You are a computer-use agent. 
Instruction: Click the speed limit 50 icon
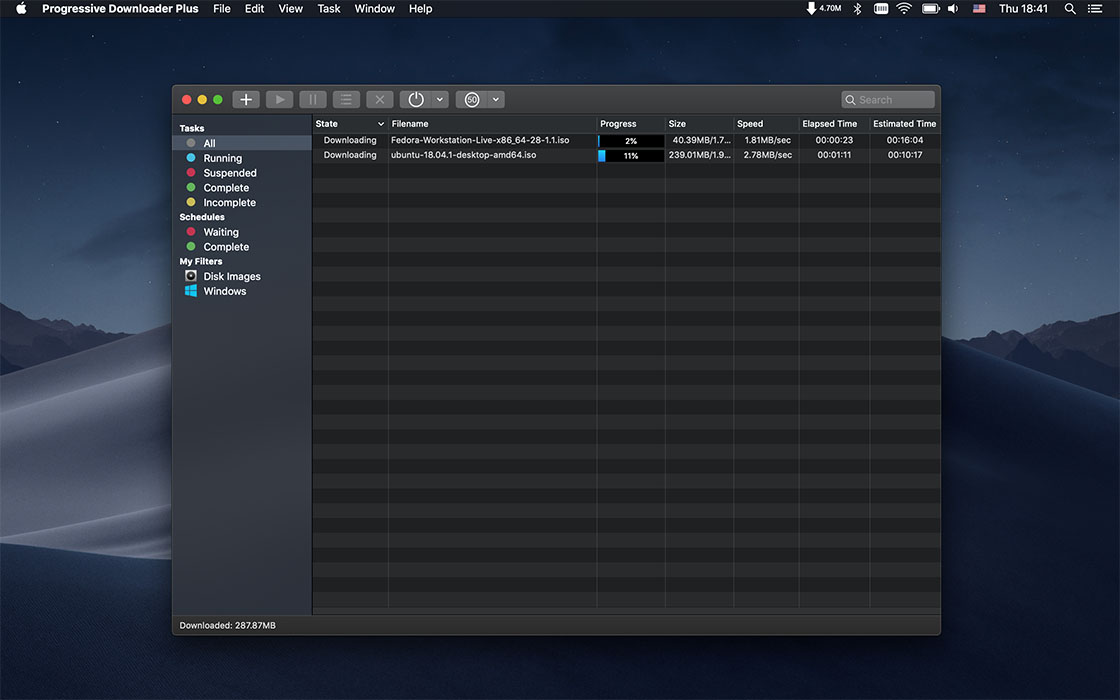(472, 100)
